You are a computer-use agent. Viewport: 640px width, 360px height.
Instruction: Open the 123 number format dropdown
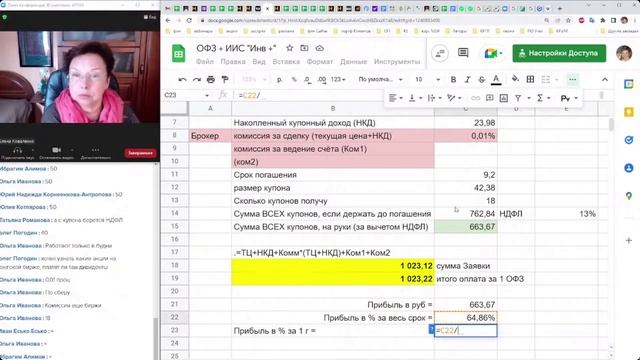pos(338,79)
